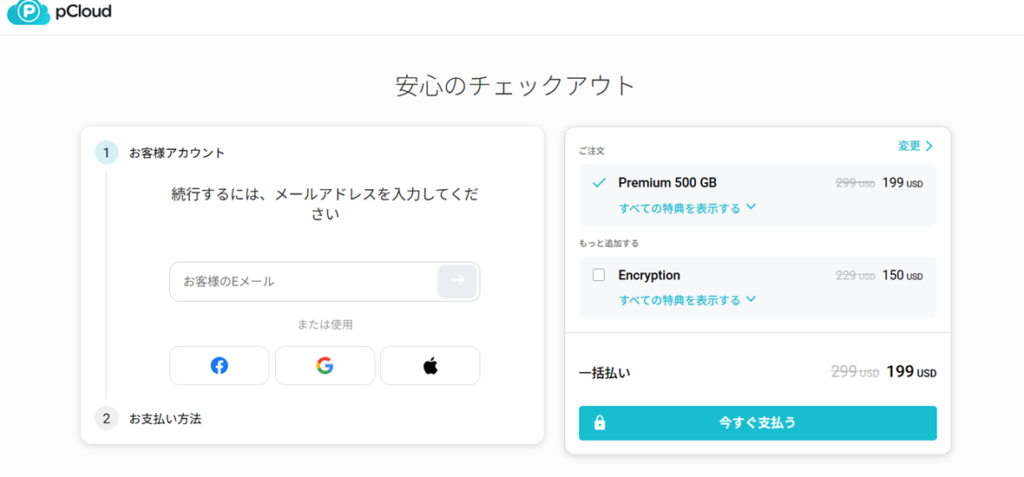This screenshot has width=1024, height=477.
Task: Click the pCloud logo icon
Action: [27, 11]
